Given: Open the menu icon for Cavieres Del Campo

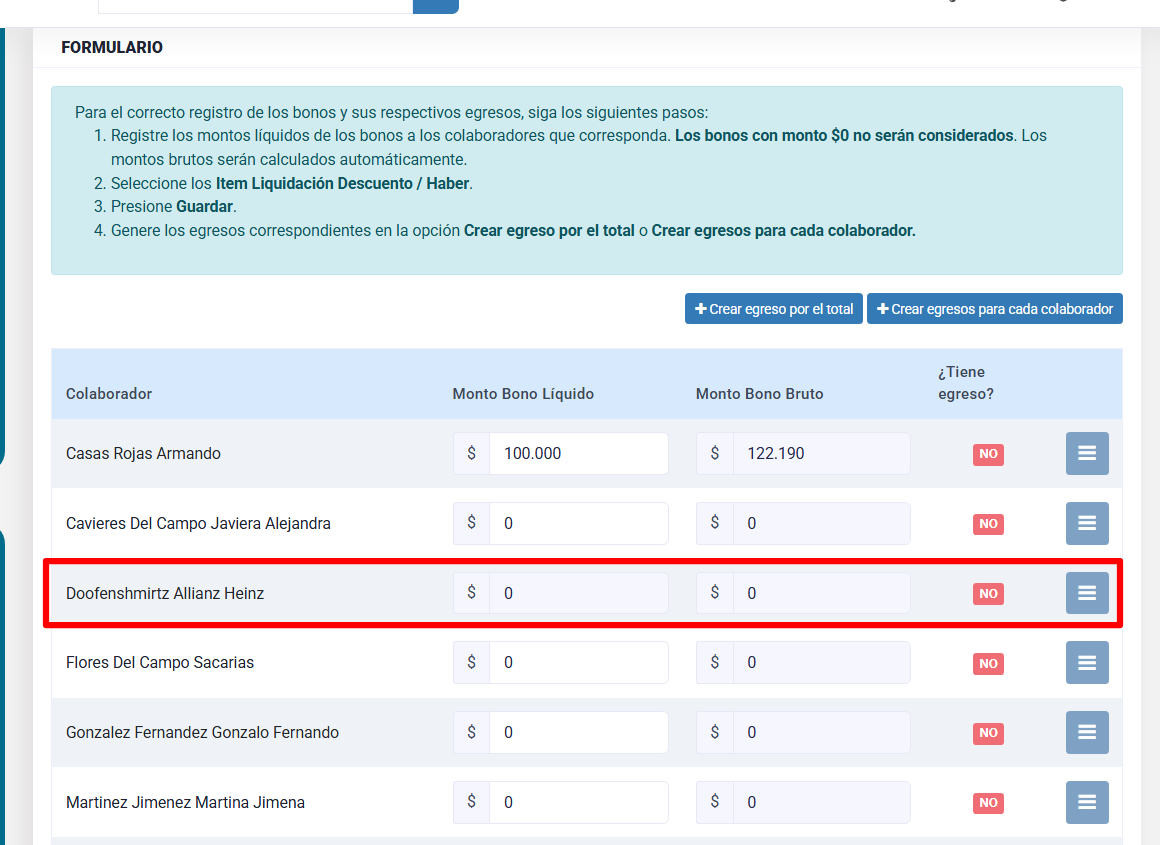Looking at the screenshot, I should 1087,523.
